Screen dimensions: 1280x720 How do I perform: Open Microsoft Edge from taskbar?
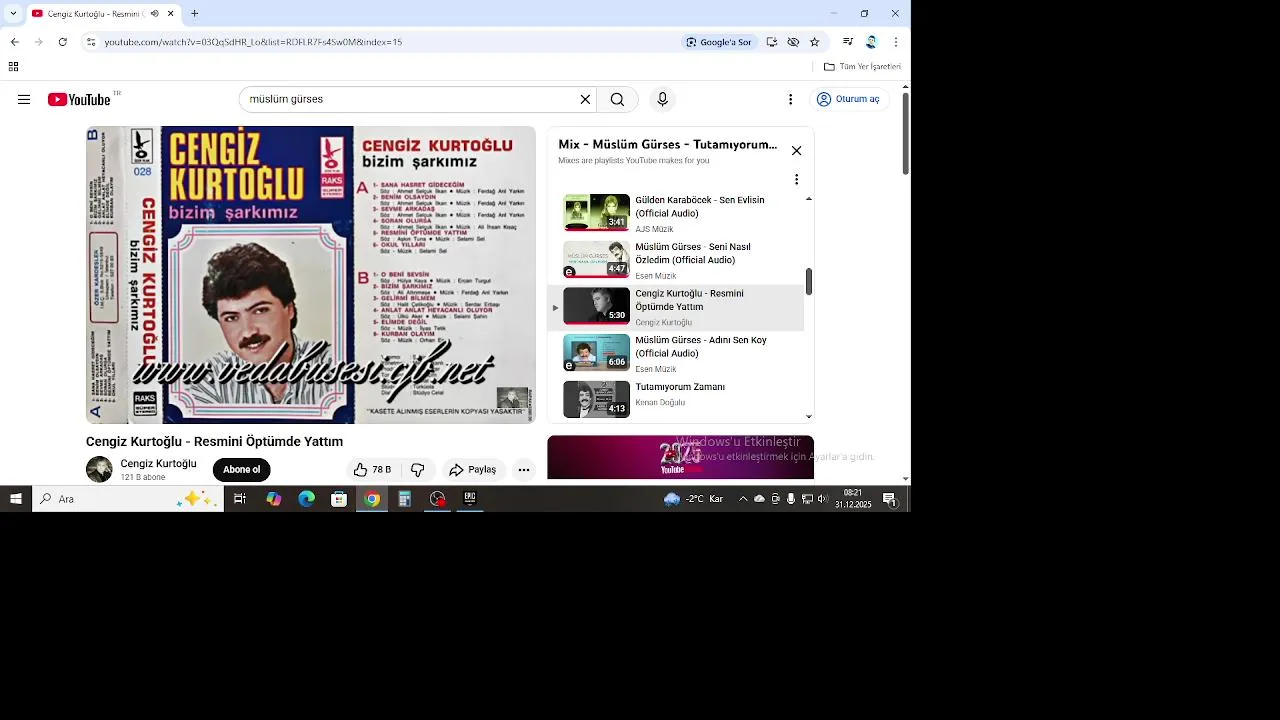pyautogui.click(x=306, y=499)
